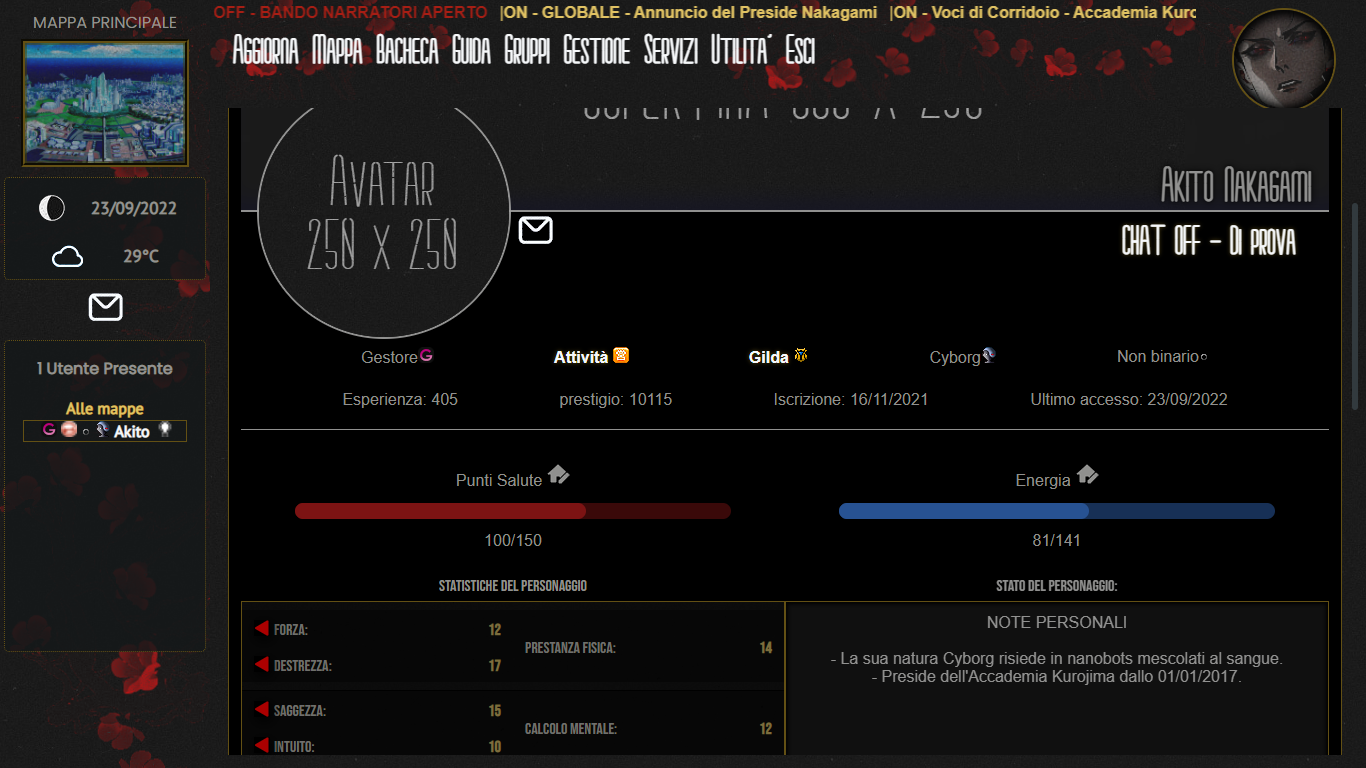Click the red Punti Salute progress bar
The width and height of the screenshot is (1366, 768).
point(512,511)
